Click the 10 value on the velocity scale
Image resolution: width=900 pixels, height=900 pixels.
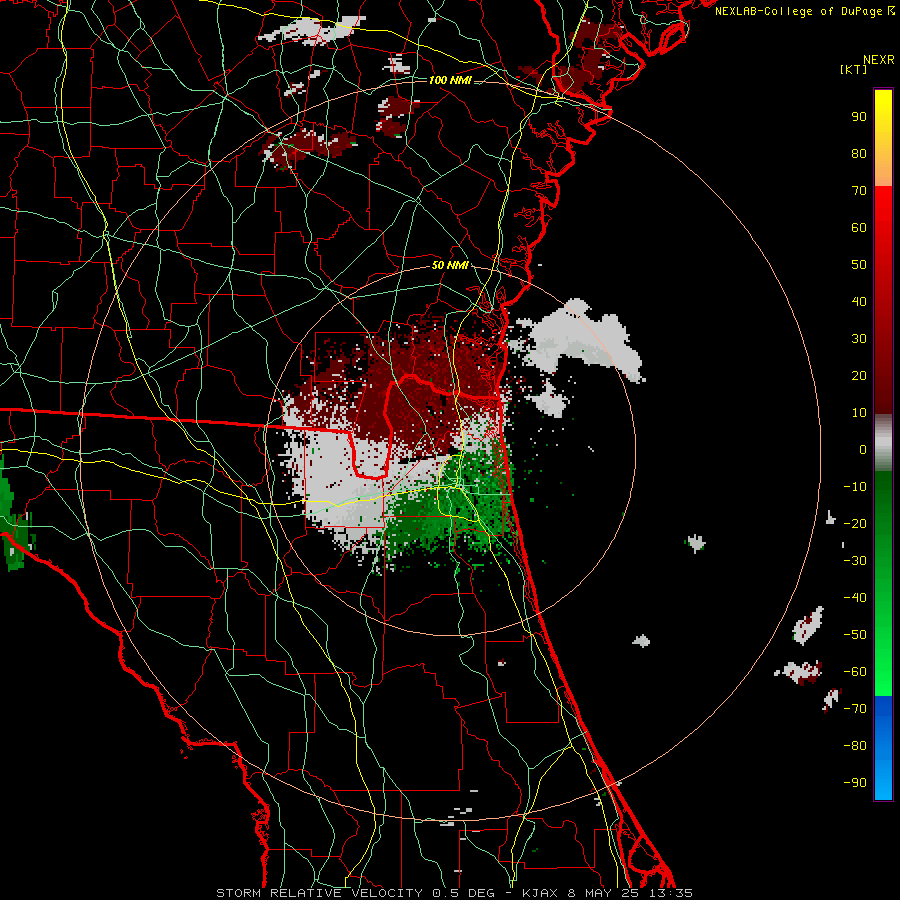(859, 413)
